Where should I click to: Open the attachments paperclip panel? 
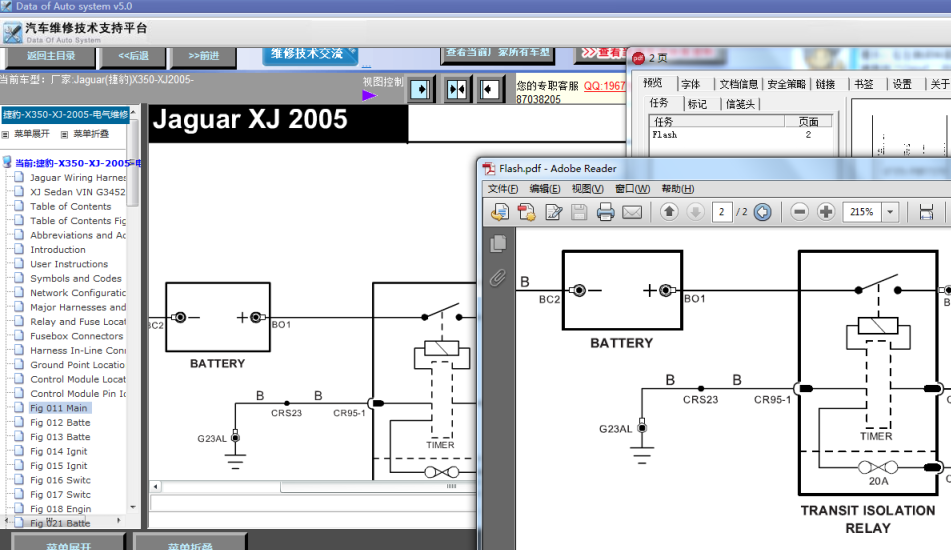pos(497,278)
